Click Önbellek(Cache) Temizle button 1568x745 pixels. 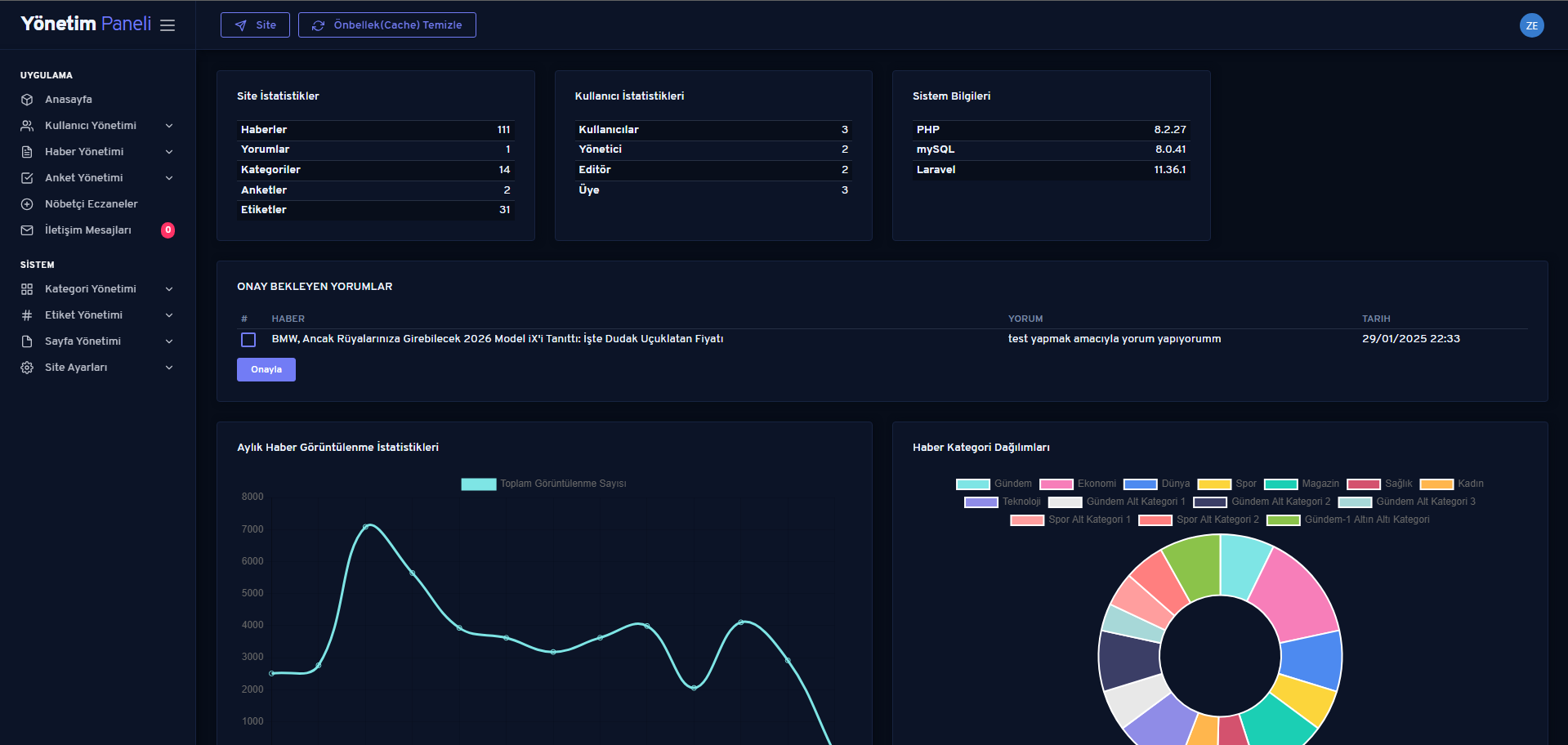pos(387,25)
